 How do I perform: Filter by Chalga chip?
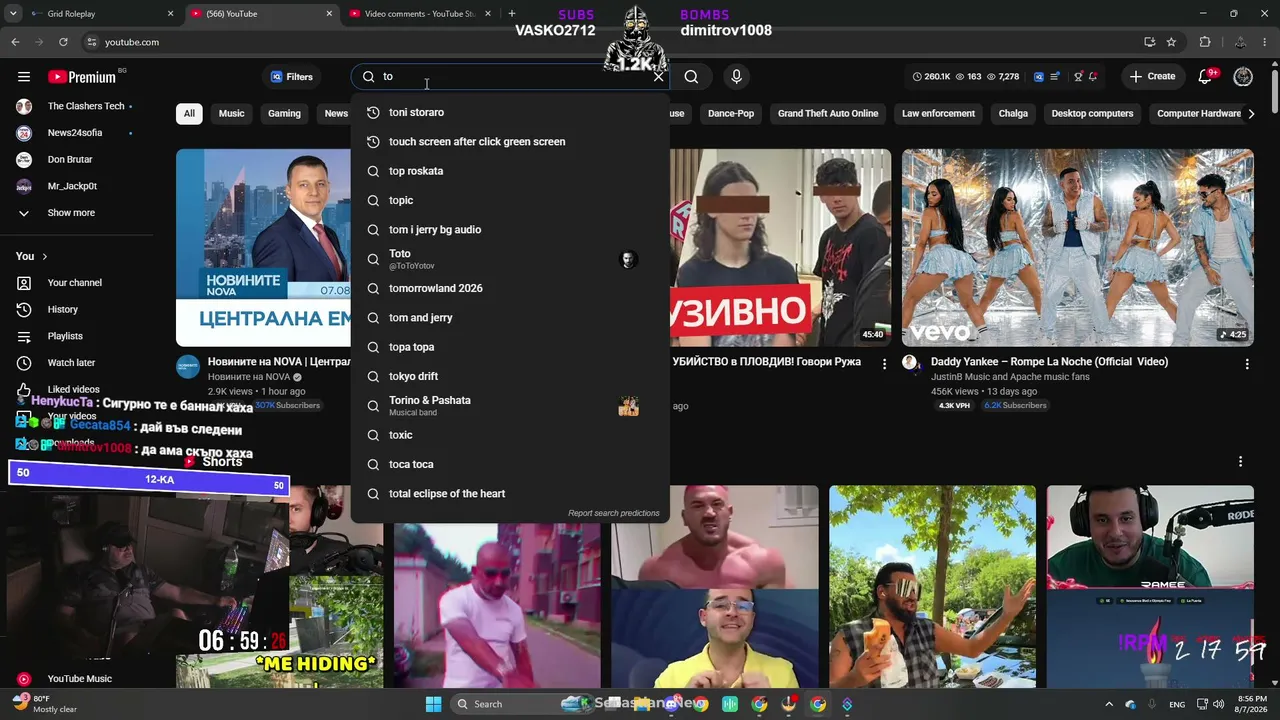pos(1013,113)
